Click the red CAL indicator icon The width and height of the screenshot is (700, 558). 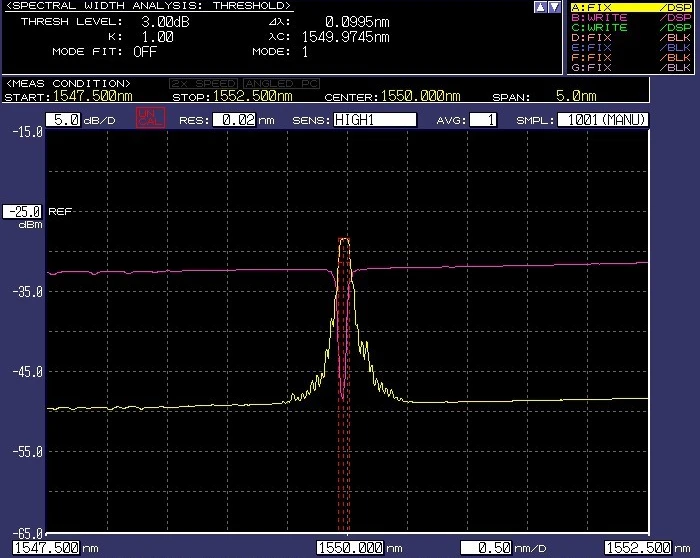148,120
